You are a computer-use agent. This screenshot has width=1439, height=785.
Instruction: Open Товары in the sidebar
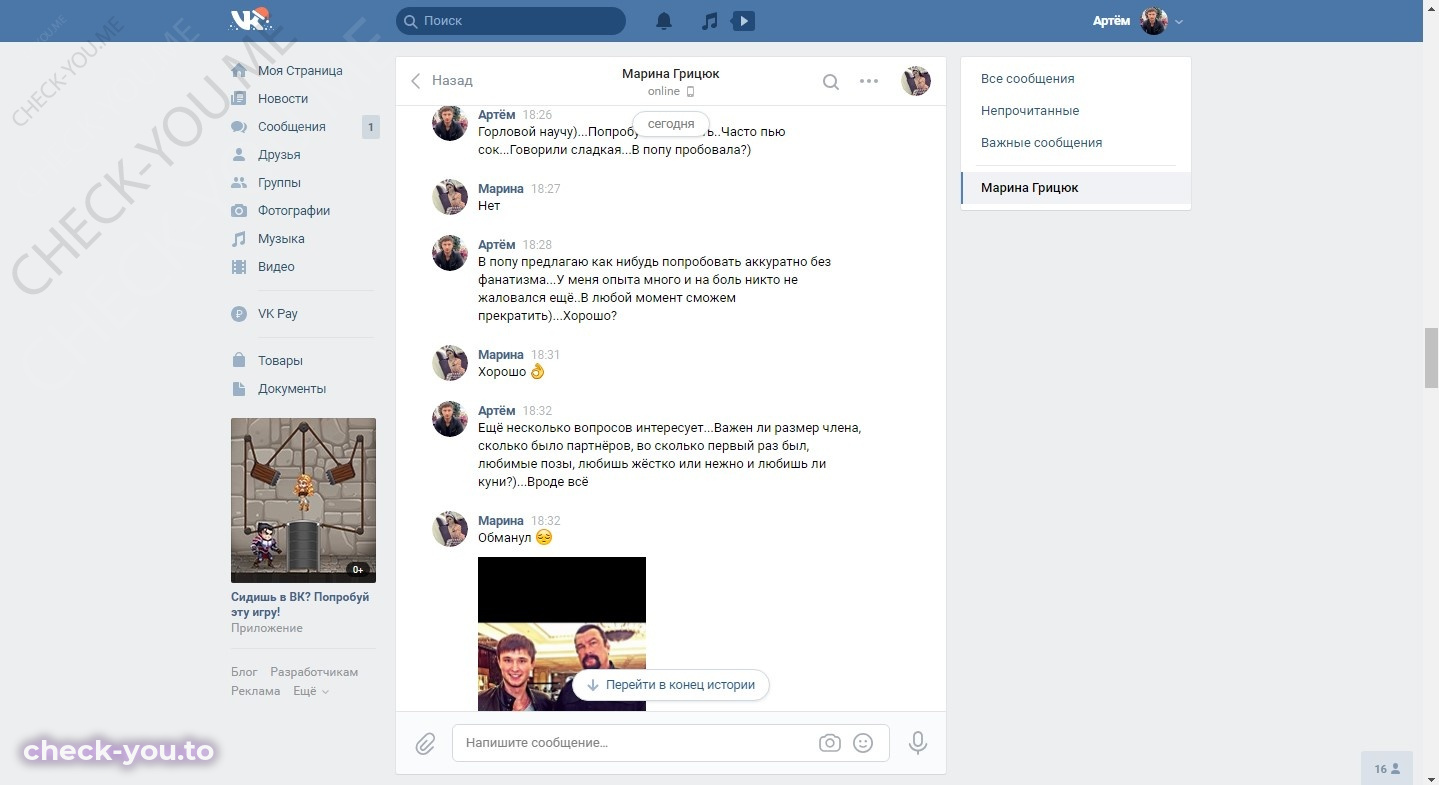[x=280, y=361]
